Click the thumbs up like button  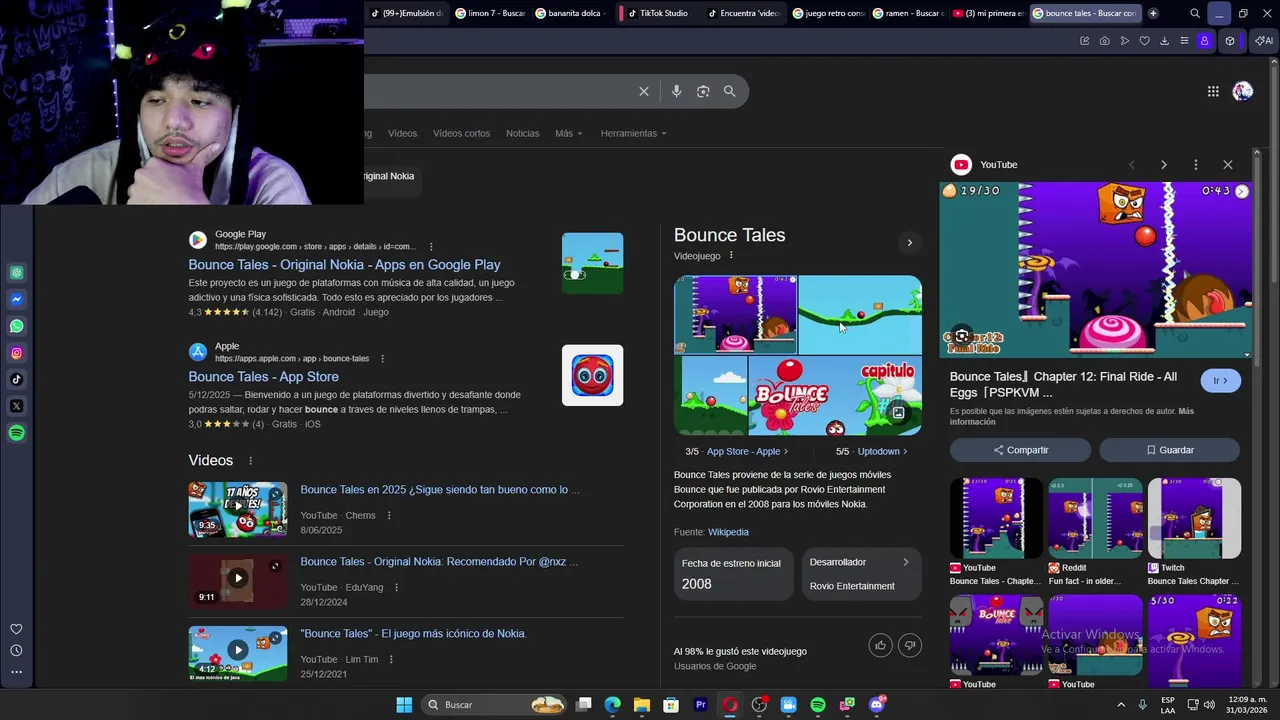[x=880, y=645]
